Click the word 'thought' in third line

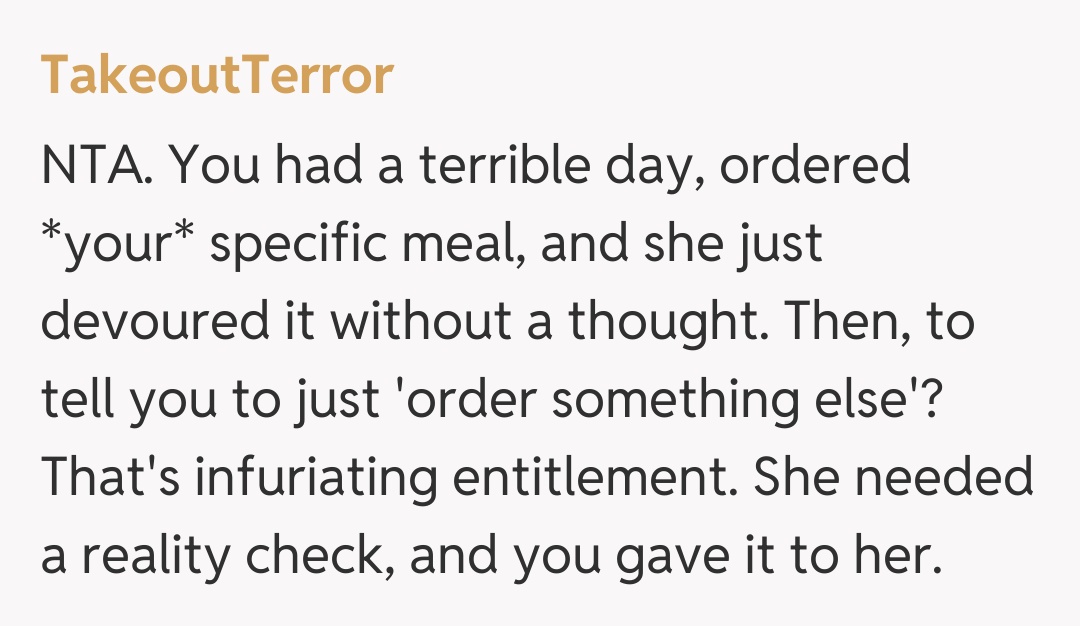(668, 324)
